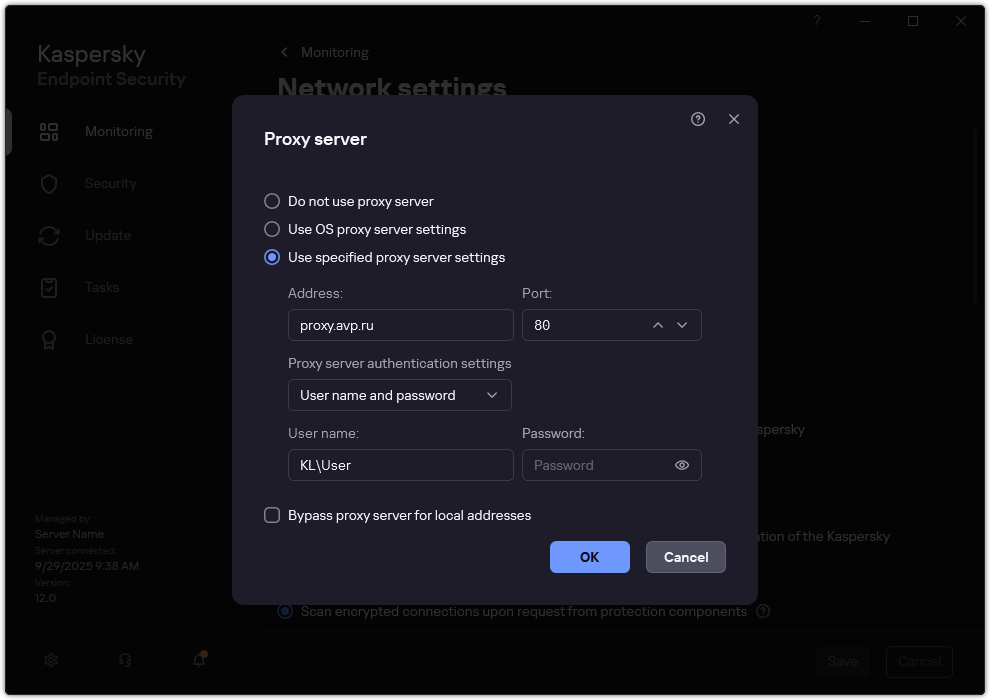Screen dimensions: 990x700
Task: Click the Address input field
Action: [x=400, y=325]
